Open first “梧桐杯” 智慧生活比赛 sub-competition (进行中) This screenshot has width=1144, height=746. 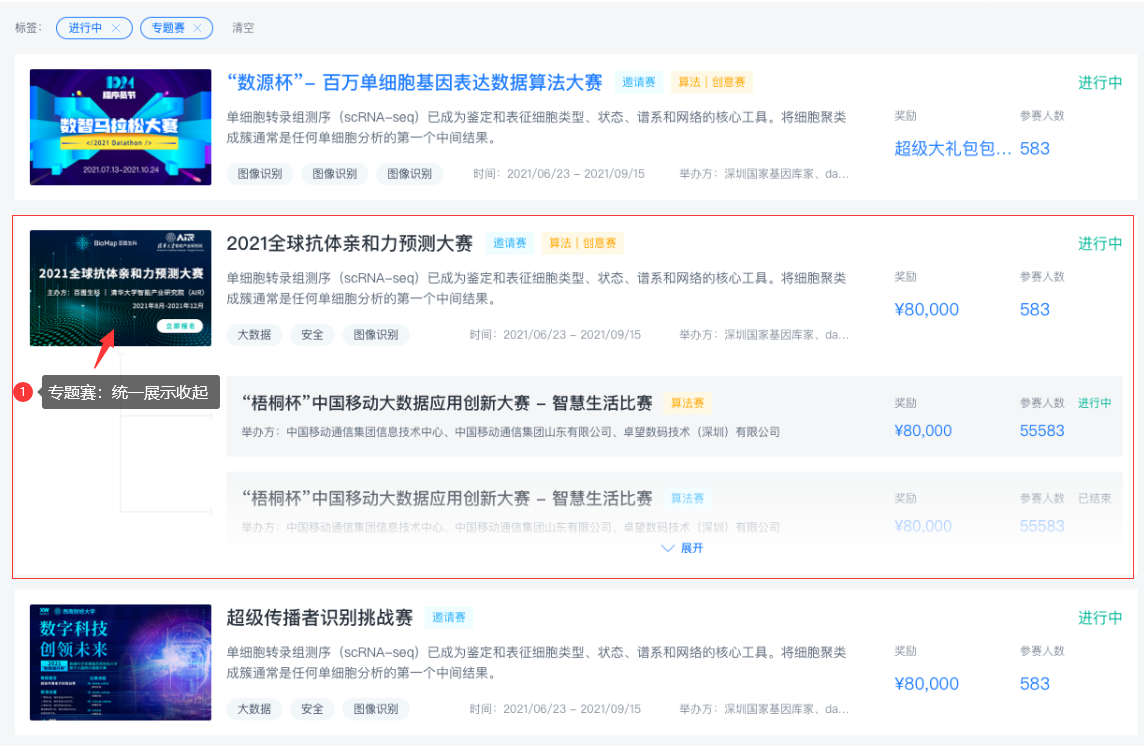point(674,416)
